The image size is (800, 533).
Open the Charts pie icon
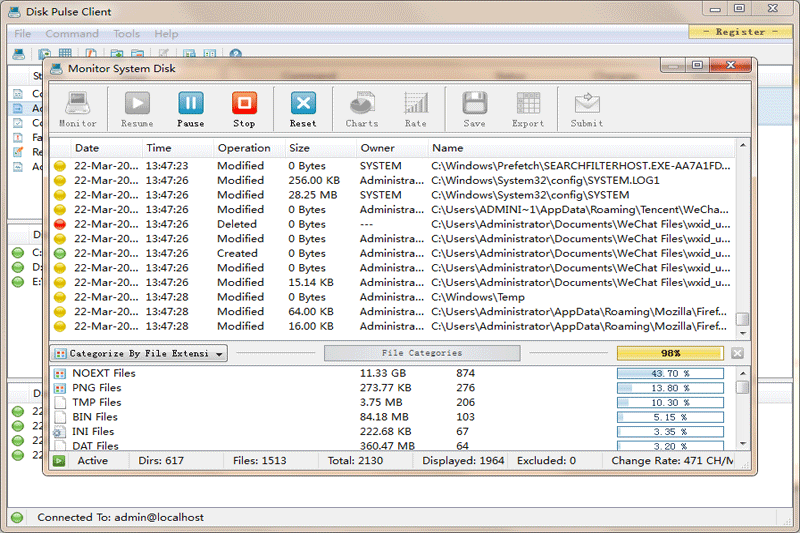[362, 109]
